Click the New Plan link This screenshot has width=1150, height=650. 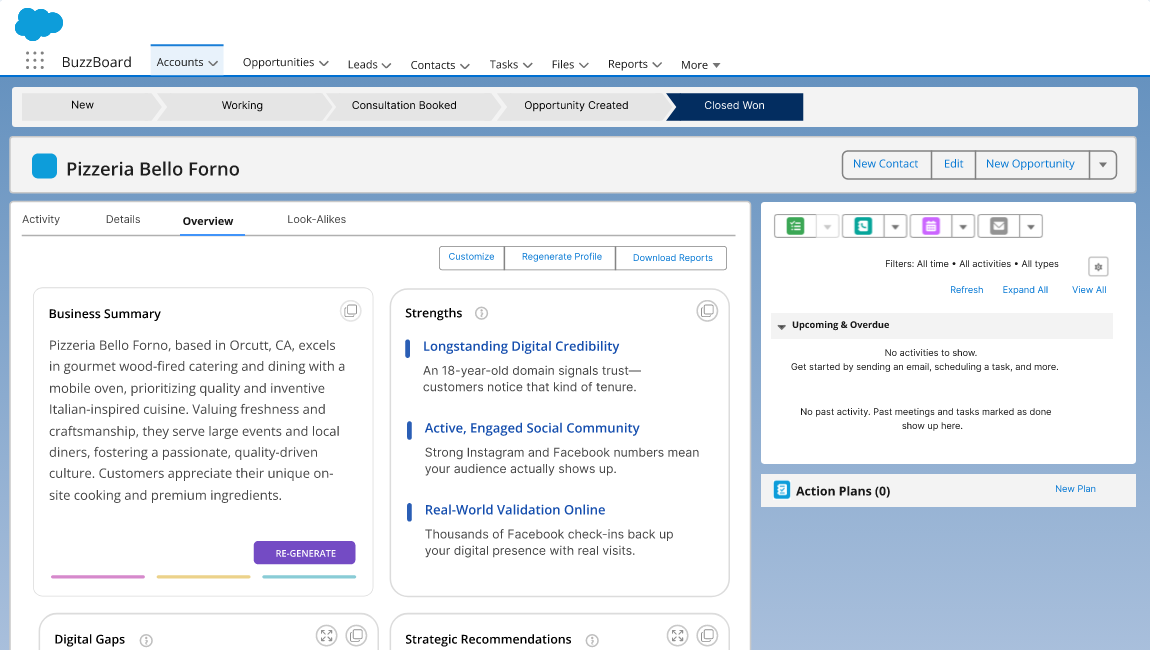[x=1075, y=489]
